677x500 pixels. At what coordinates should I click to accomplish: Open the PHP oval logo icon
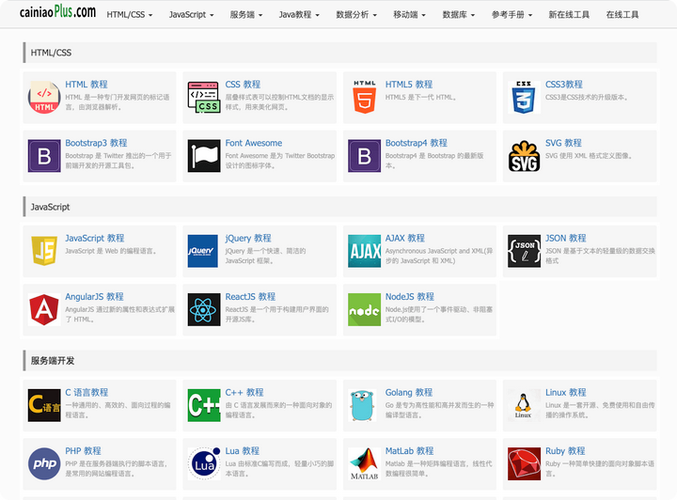(x=44, y=464)
